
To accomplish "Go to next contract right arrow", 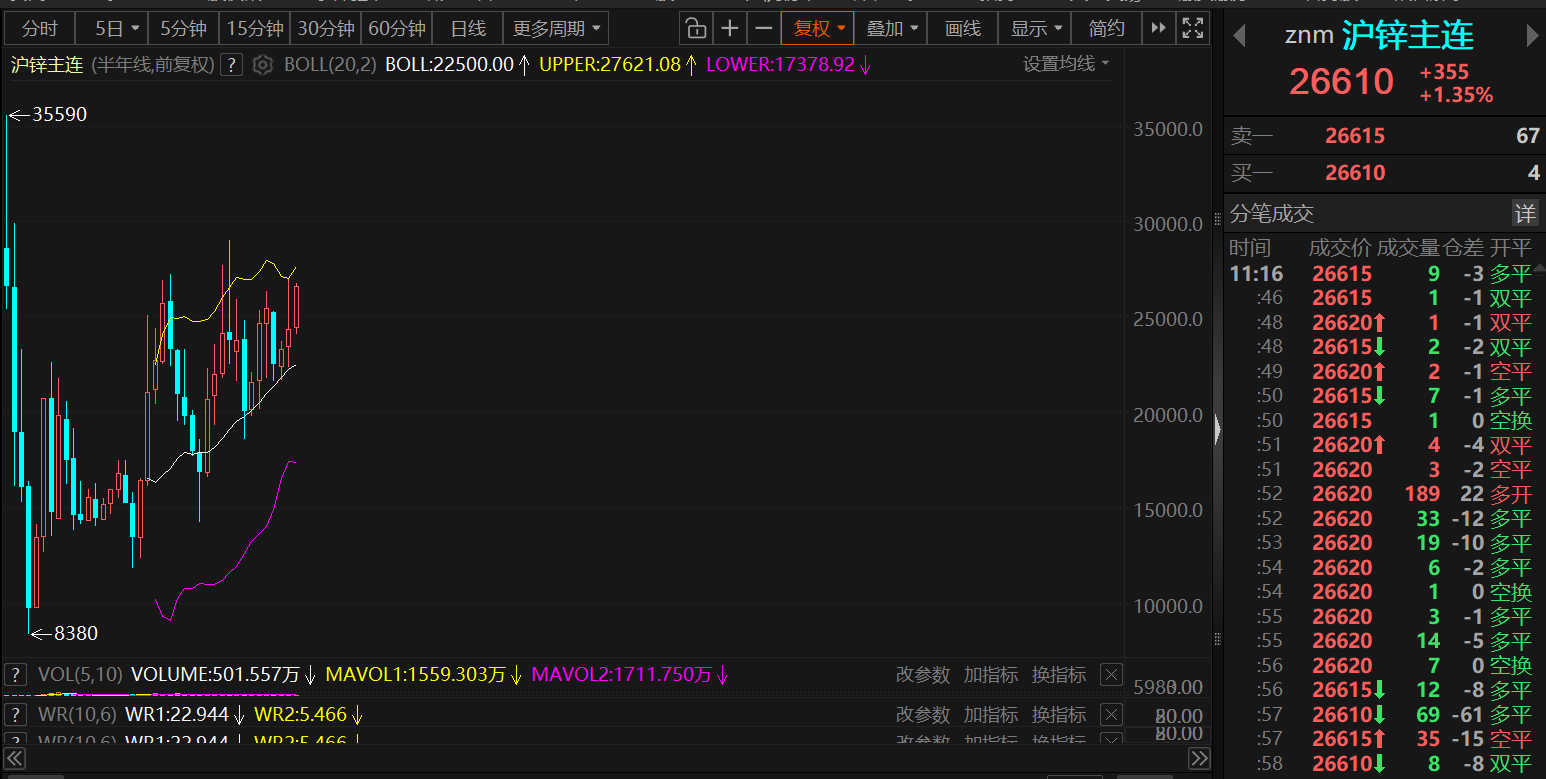I will click(1532, 37).
